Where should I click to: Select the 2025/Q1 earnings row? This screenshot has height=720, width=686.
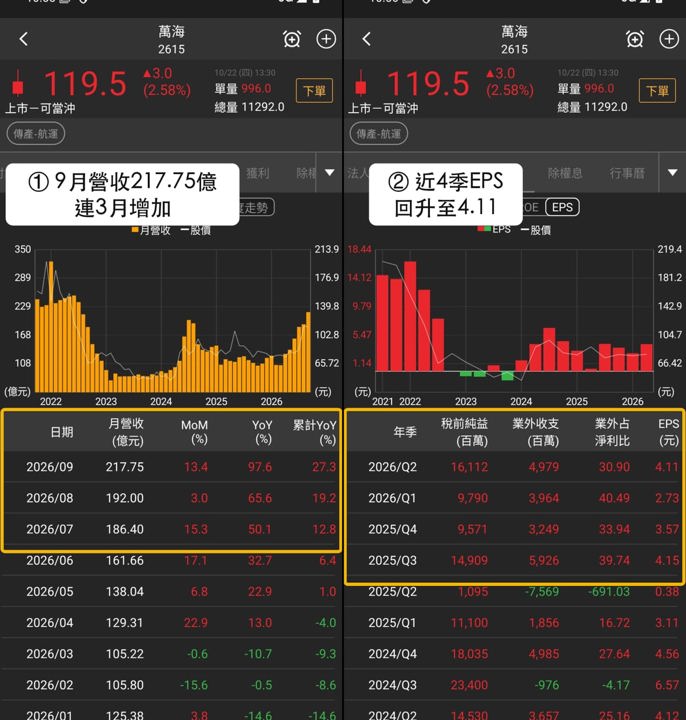tap(514, 623)
